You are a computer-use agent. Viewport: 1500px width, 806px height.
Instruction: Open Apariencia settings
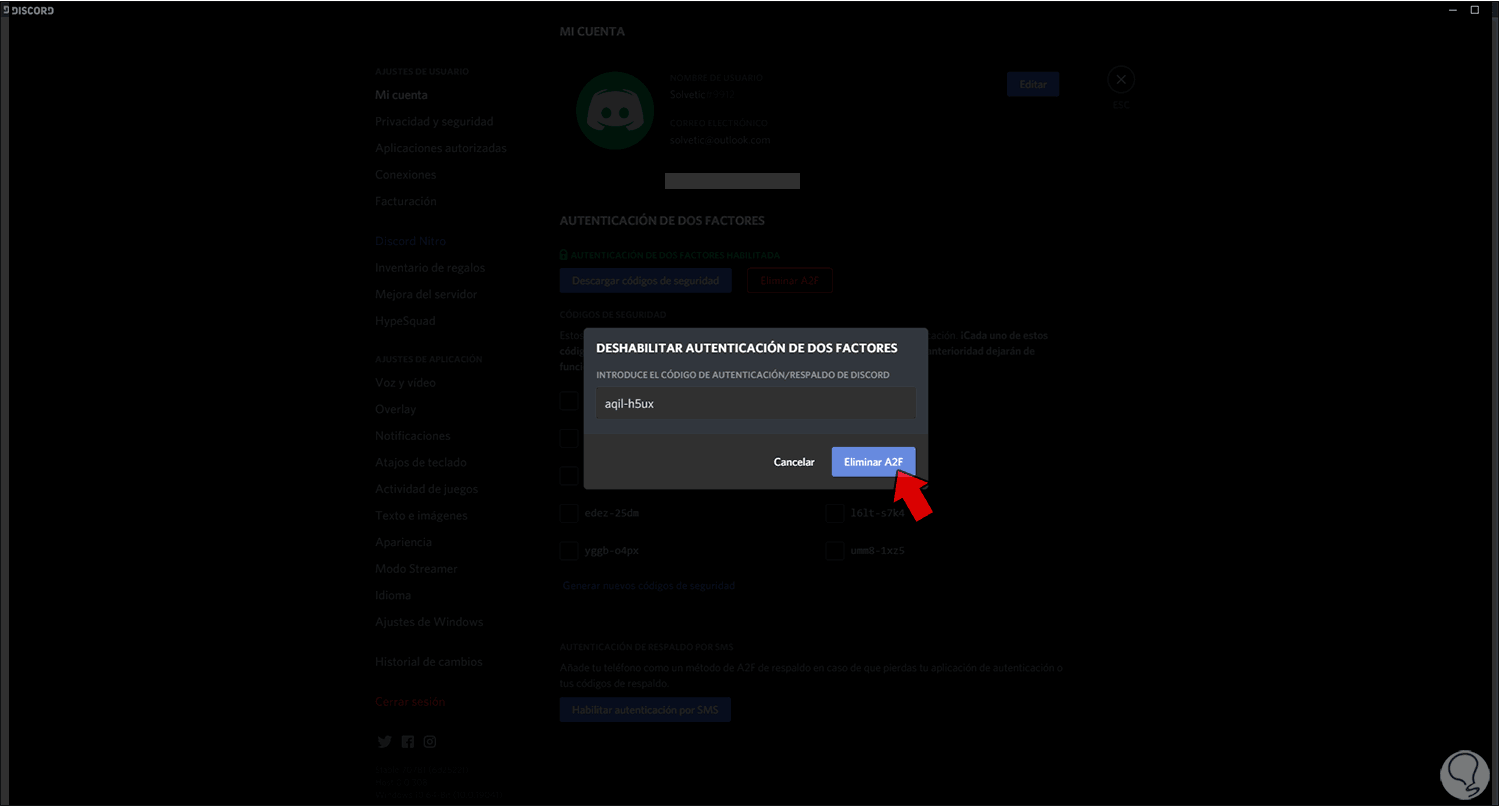tap(404, 542)
